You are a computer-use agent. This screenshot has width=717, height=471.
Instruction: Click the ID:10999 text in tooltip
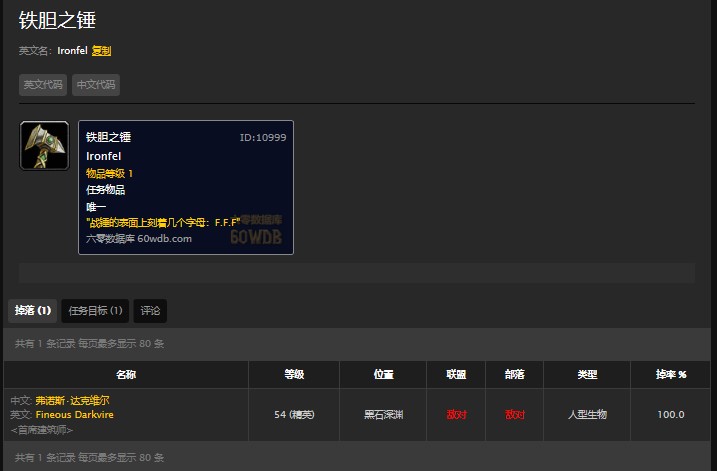(263, 137)
